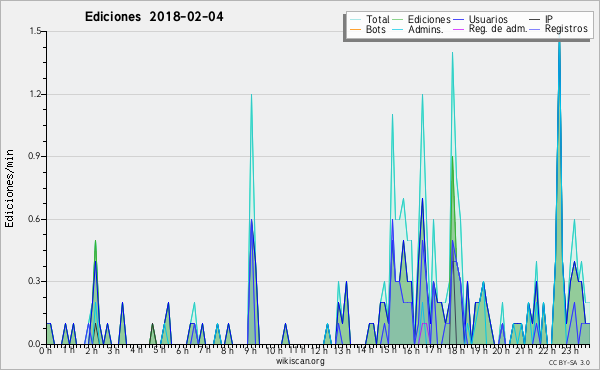Click the '20 h' x-axis label
The image size is (600, 370).
pos(501,350)
